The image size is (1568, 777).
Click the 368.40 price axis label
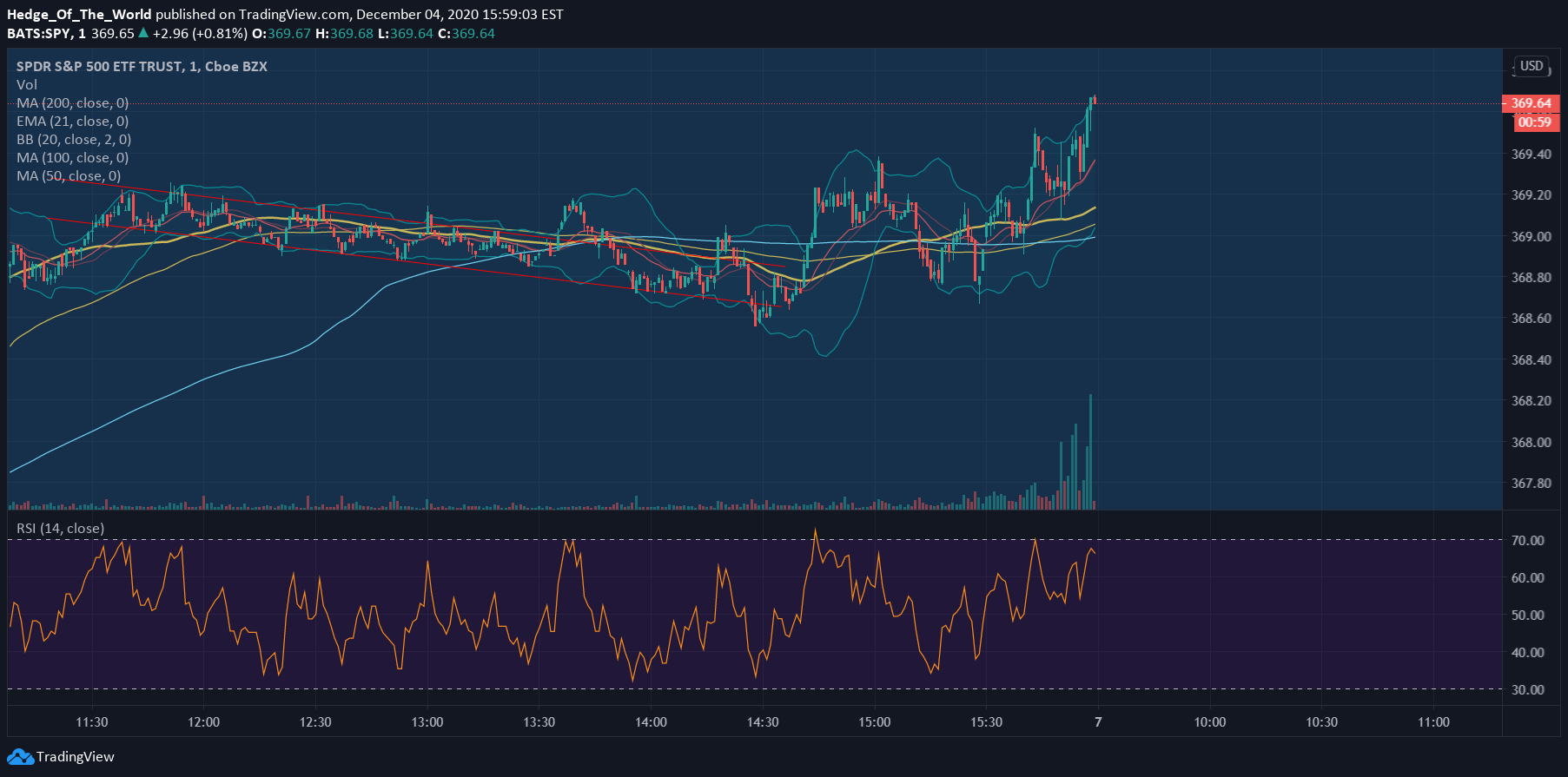(1532, 359)
